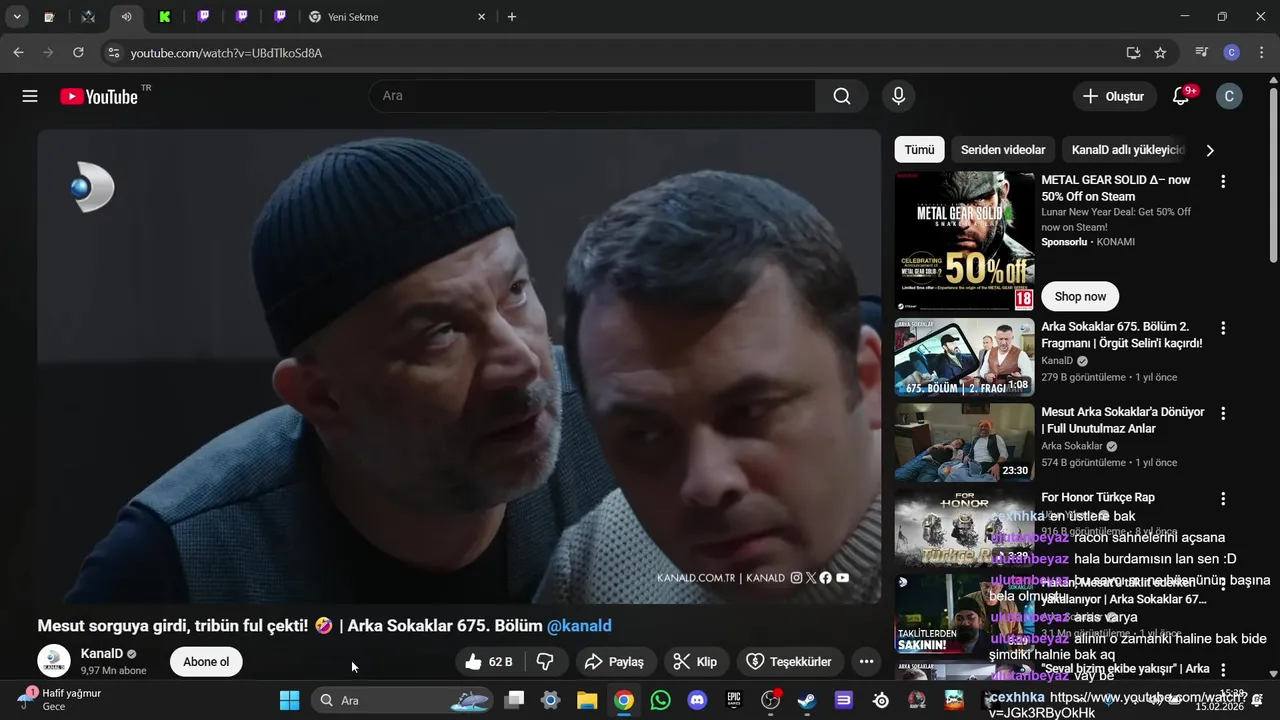Screen dimensions: 1280x720
Task: Open the tab search dropdown arrow
Action: (17, 17)
